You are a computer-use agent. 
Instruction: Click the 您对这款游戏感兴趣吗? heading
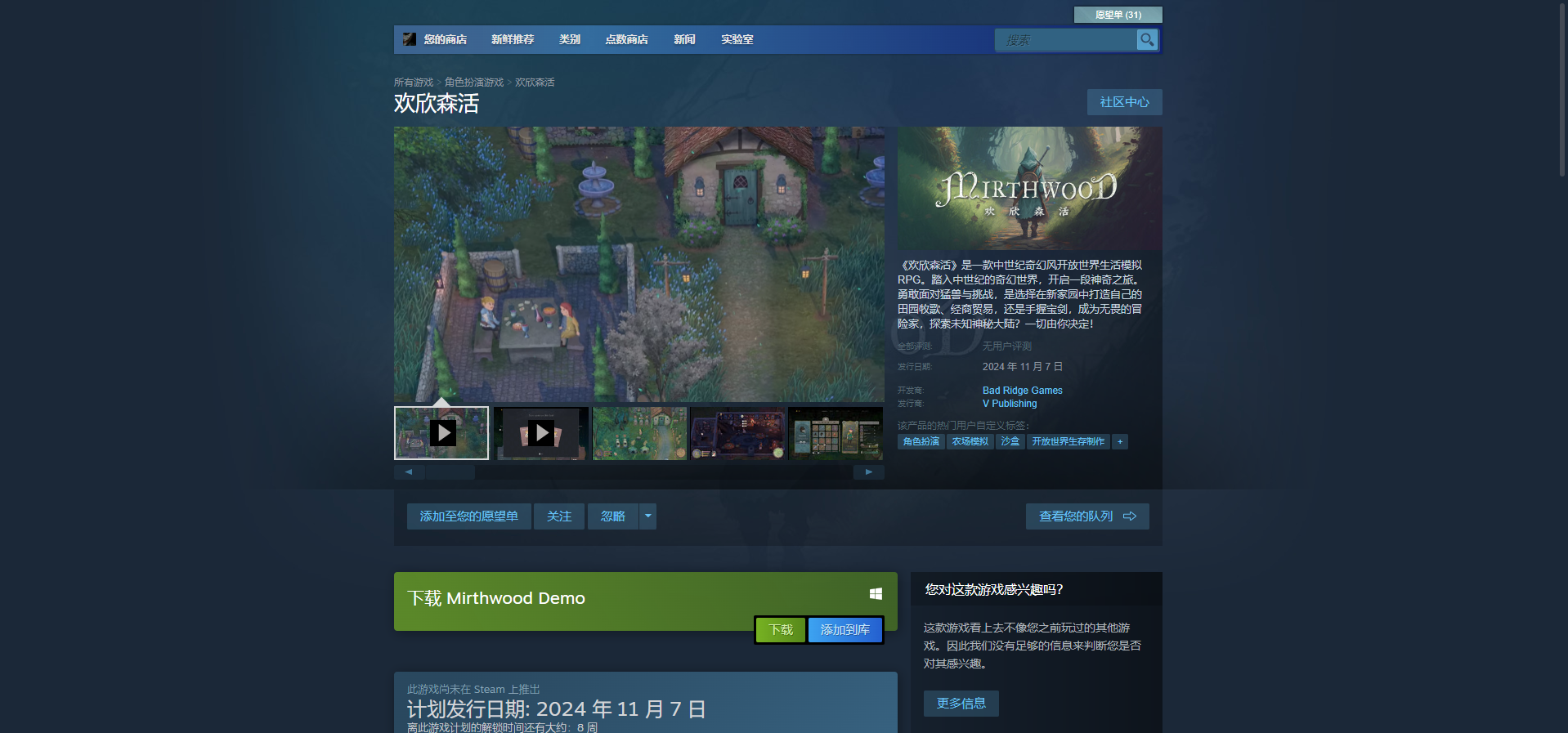pyautogui.click(x=994, y=589)
